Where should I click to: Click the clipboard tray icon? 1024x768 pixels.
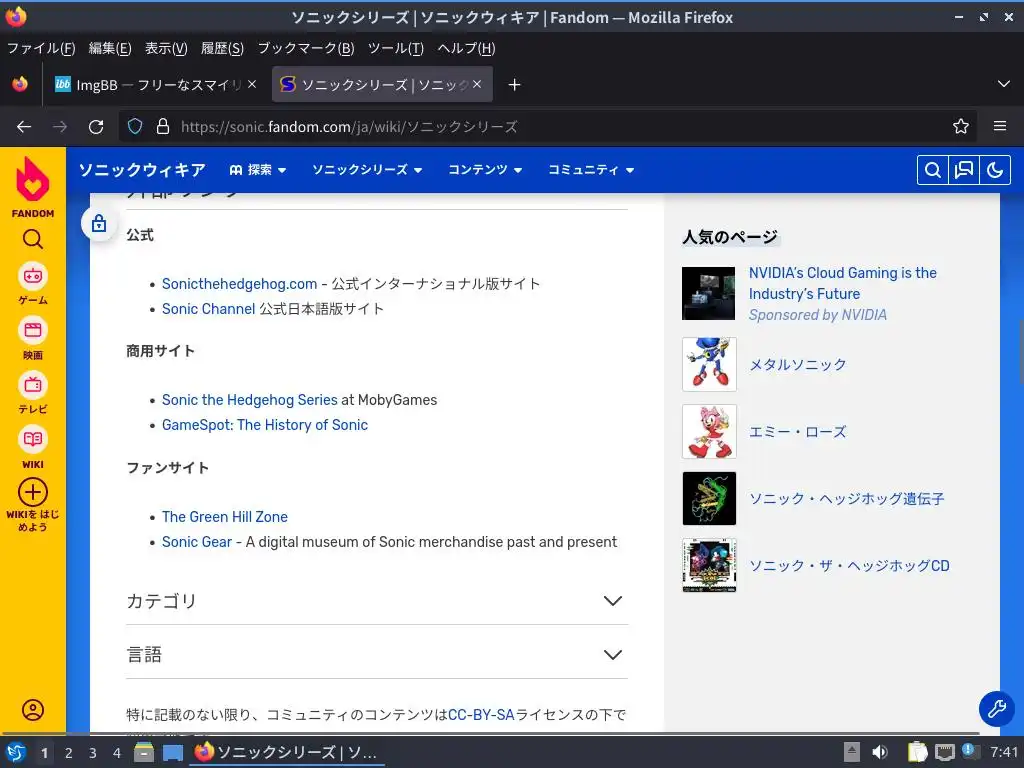point(917,752)
